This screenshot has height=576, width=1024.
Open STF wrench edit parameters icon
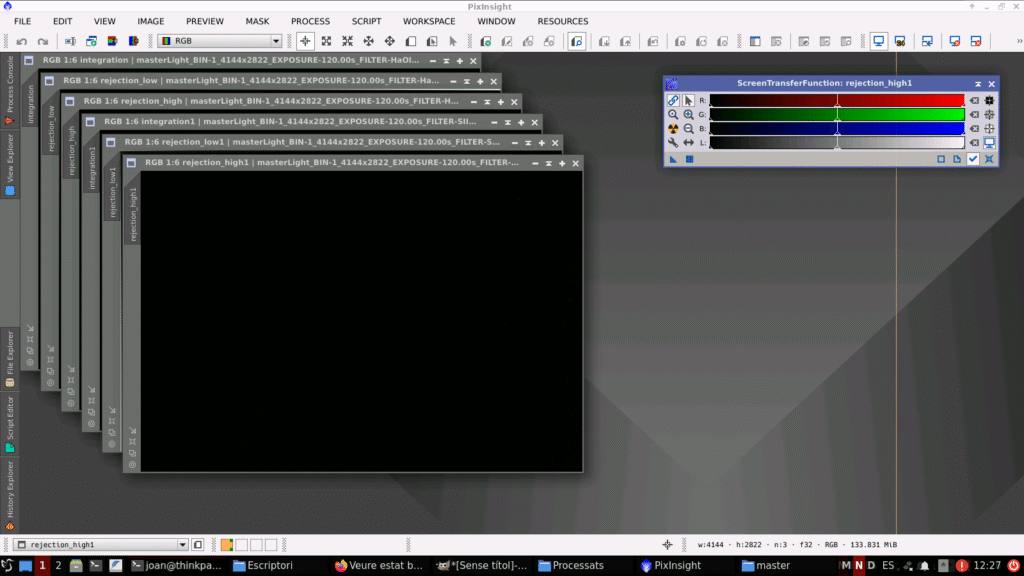tap(673, 143)
